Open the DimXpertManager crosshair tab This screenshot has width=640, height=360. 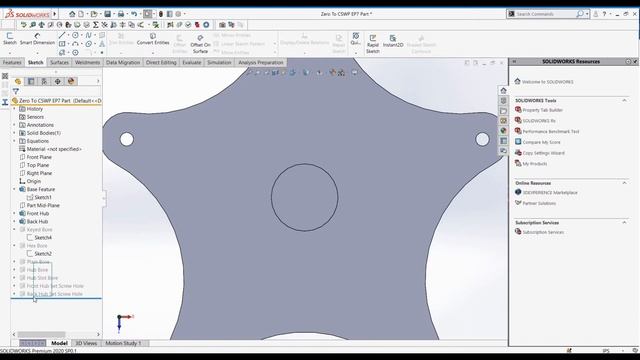point(58,81)
